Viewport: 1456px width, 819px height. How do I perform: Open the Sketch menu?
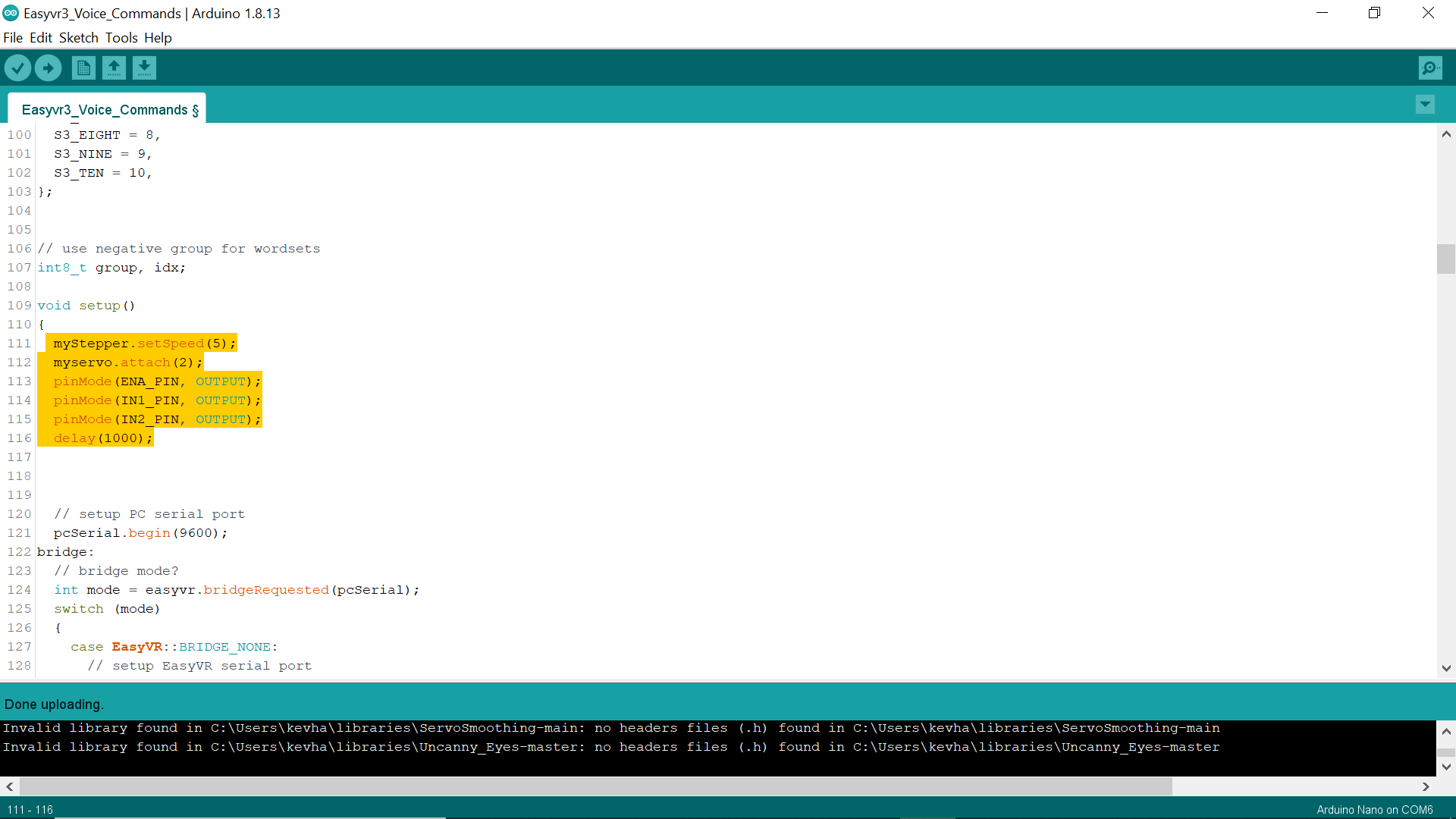(x=78, y=37)
